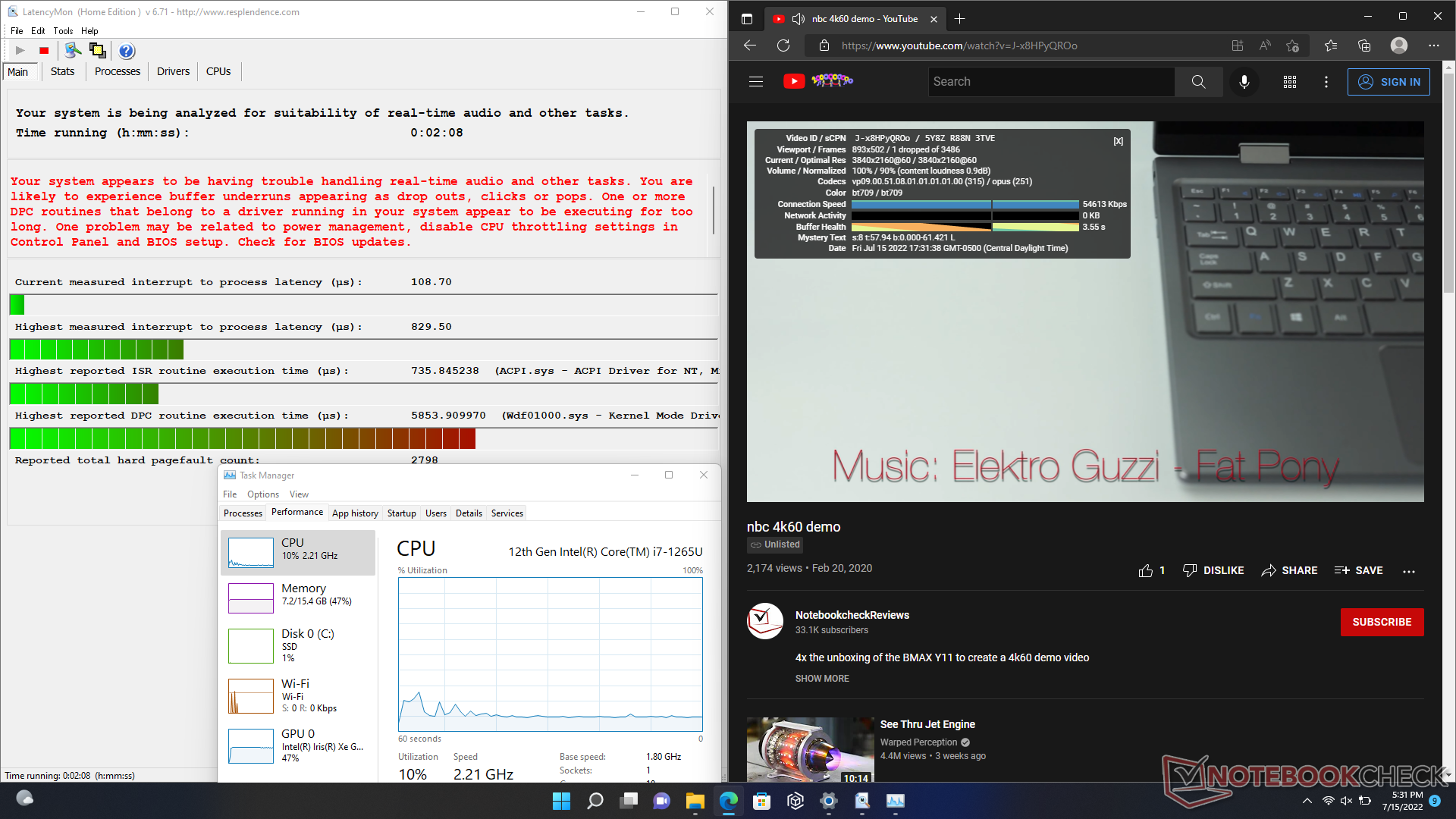
Task: Switch to the Drivers tab in LatencyMon
Action: click(173, 71)
